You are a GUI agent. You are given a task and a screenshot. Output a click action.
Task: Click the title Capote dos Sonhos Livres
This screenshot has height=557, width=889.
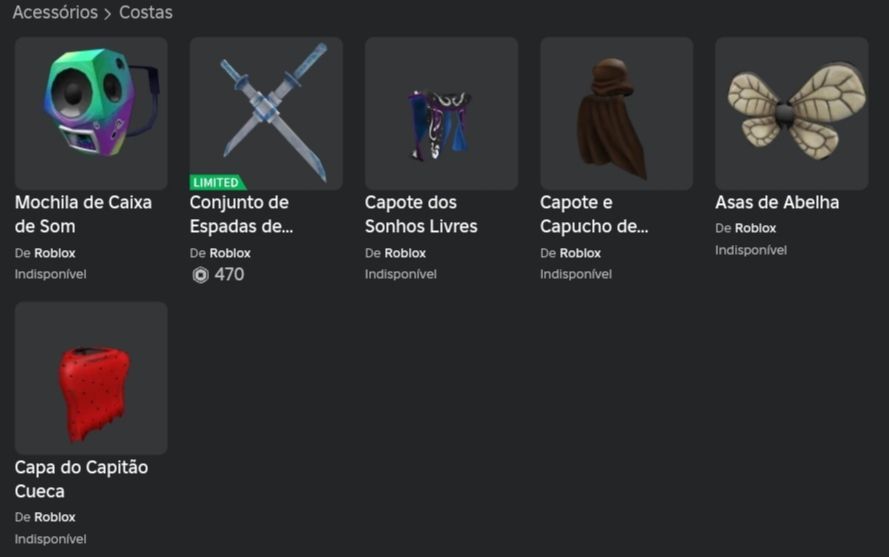pos(421,214)
